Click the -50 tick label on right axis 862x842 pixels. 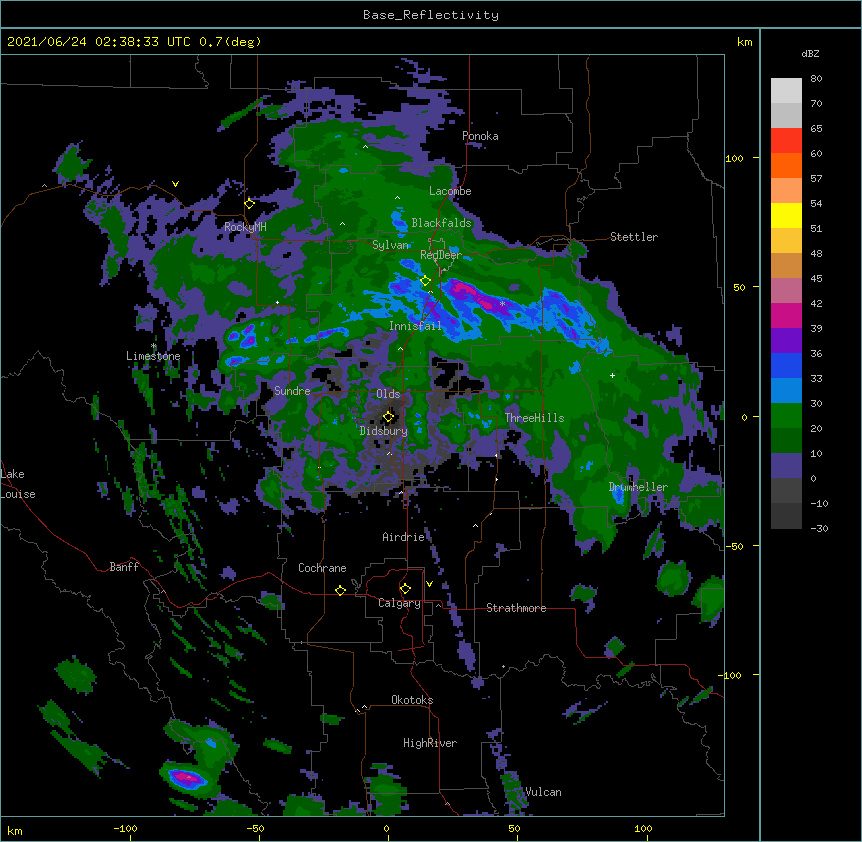pos(734,546)
